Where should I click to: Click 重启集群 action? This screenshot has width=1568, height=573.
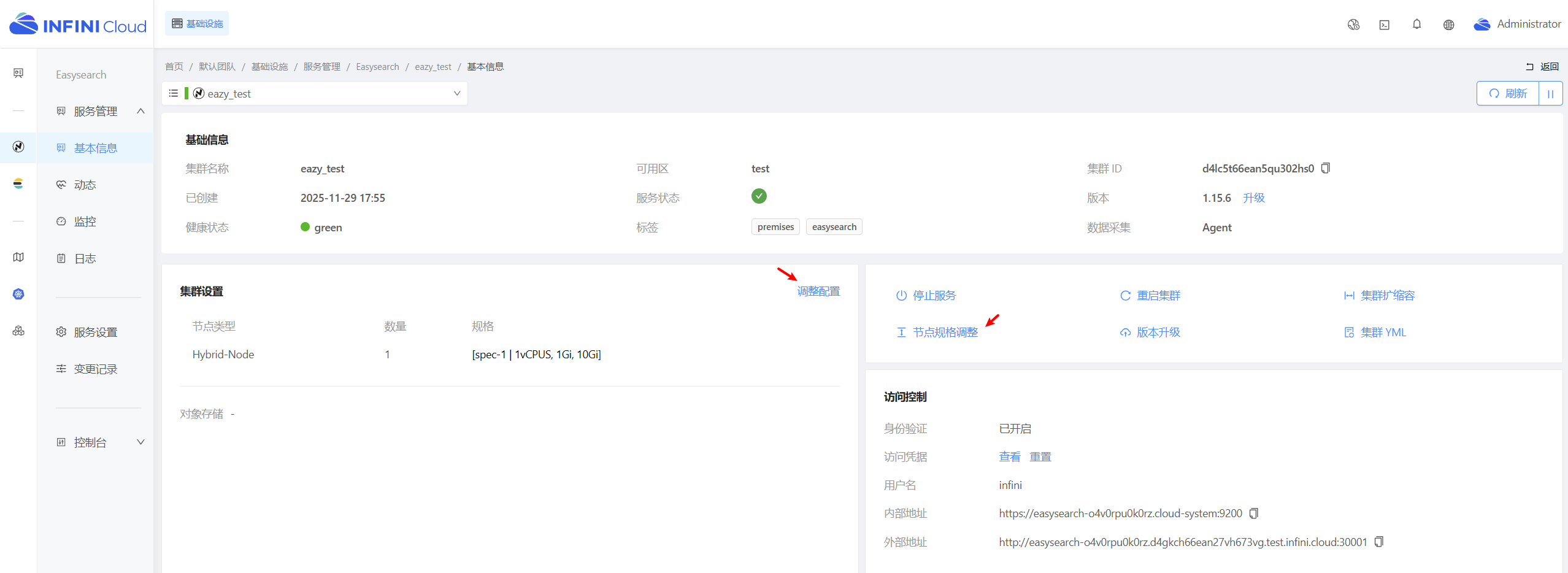(x=1150, y=296)
